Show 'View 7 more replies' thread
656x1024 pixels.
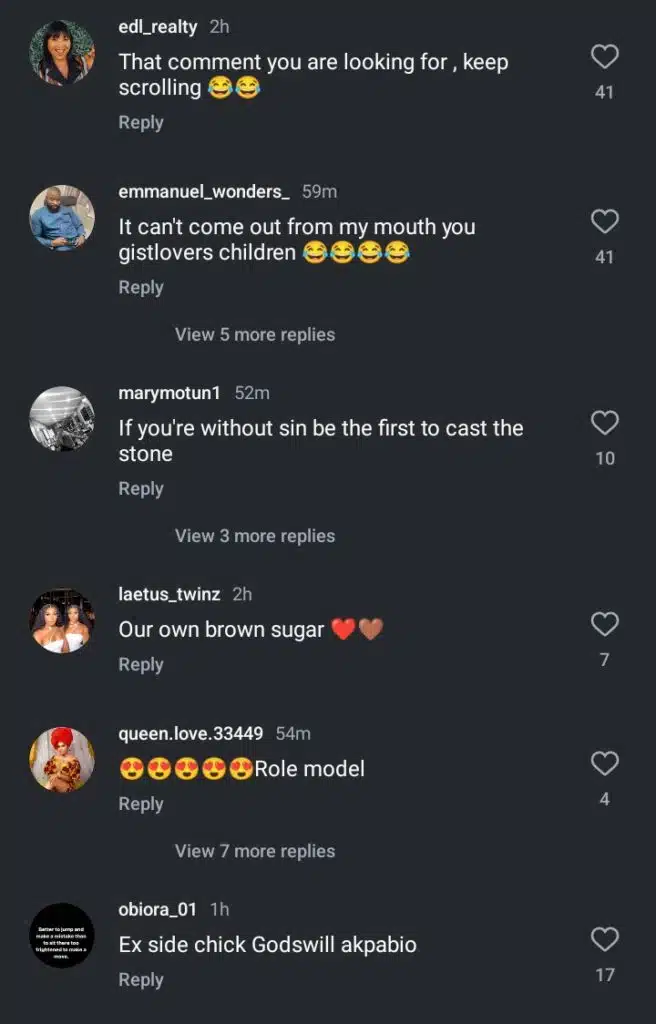[x=255, y=851]
